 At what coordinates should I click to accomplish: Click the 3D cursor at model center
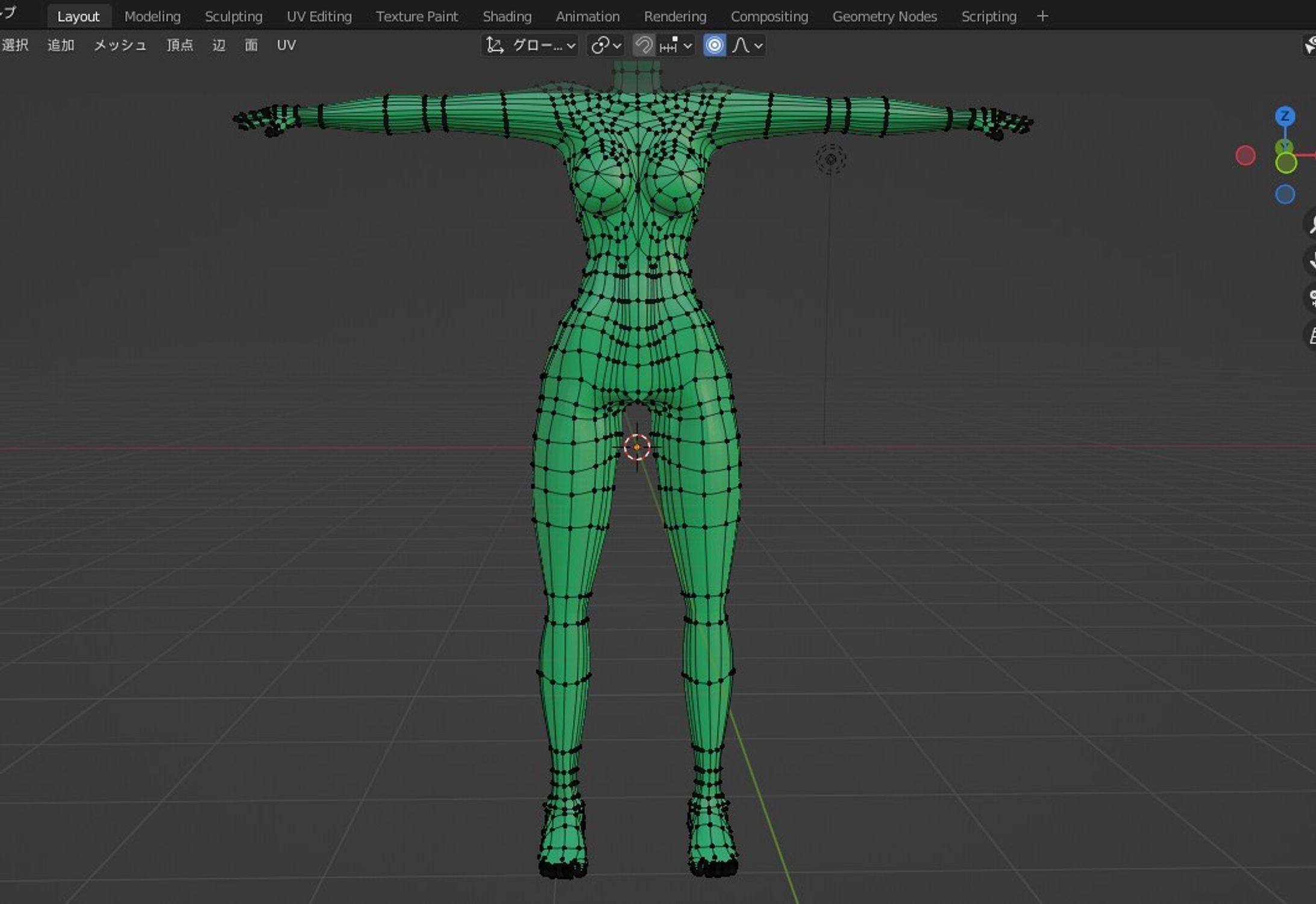pyautogui.click(x=637, y=447)
